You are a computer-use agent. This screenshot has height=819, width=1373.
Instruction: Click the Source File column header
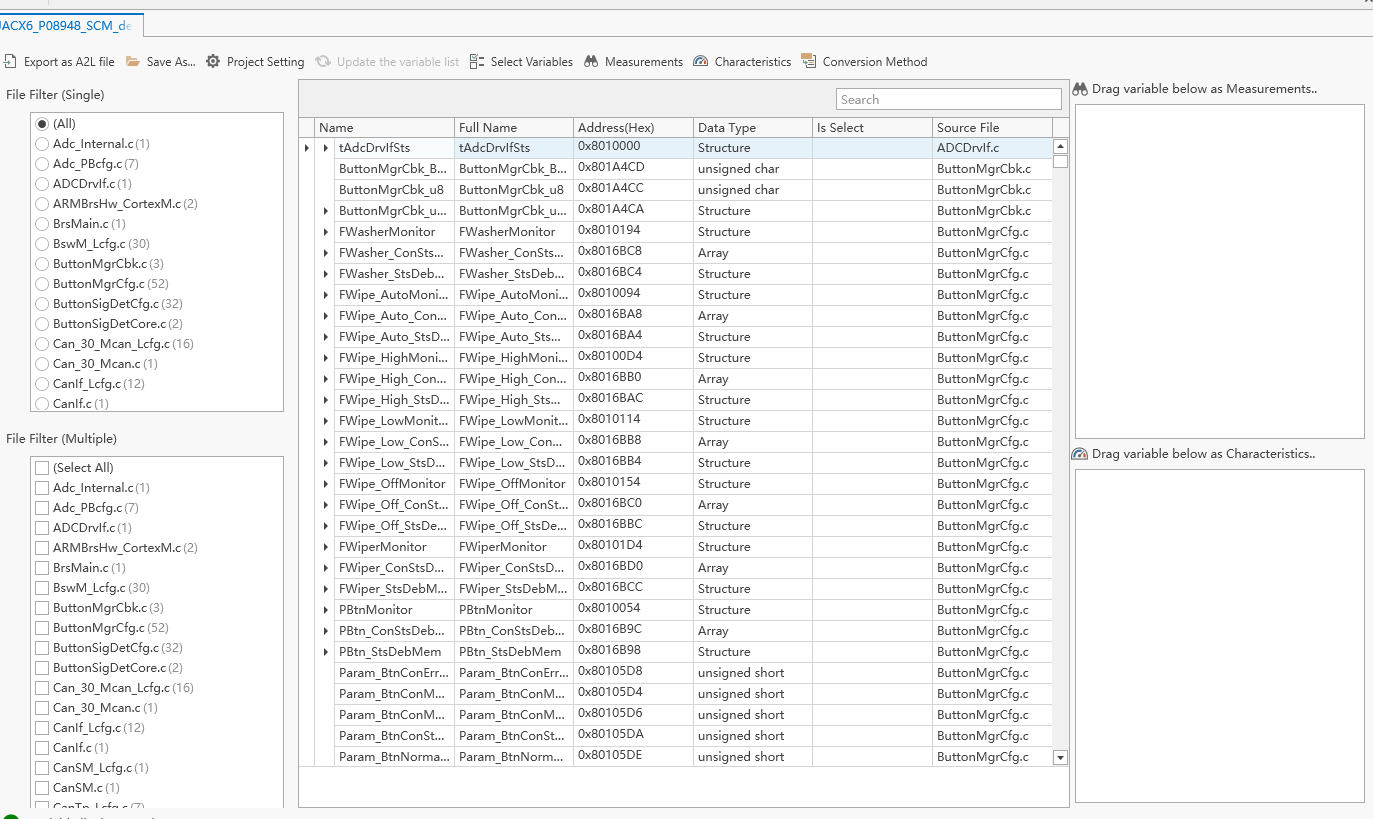pyautogui.click(x=991, y=128)
